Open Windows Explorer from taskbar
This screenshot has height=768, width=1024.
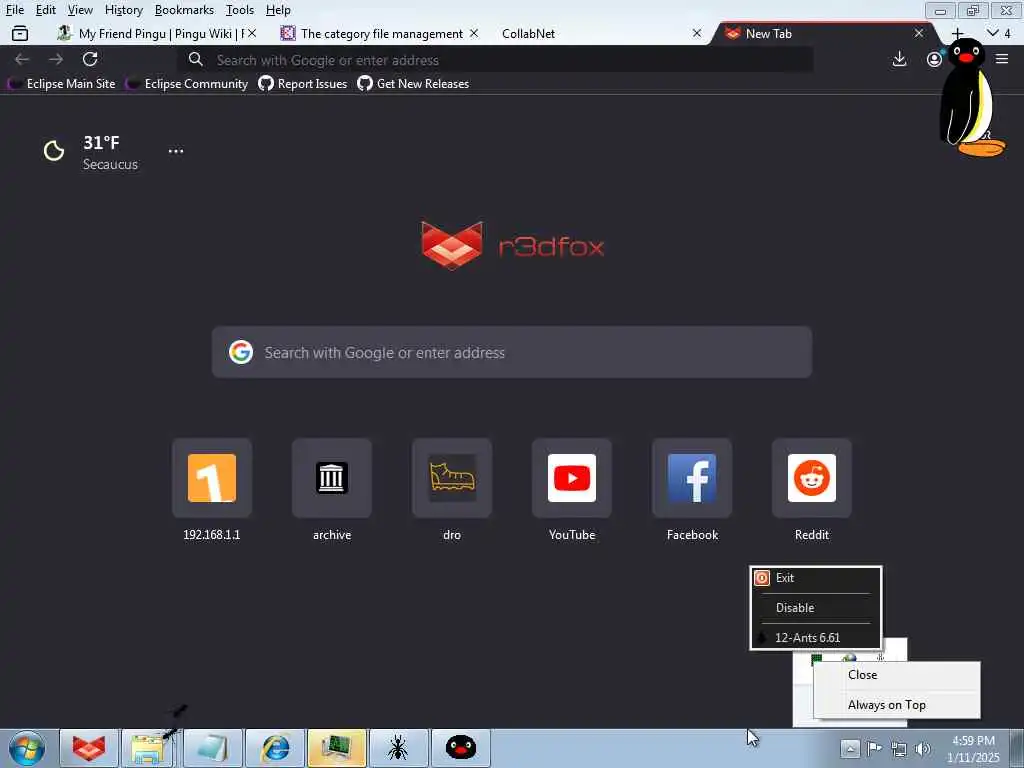point(150,748)
